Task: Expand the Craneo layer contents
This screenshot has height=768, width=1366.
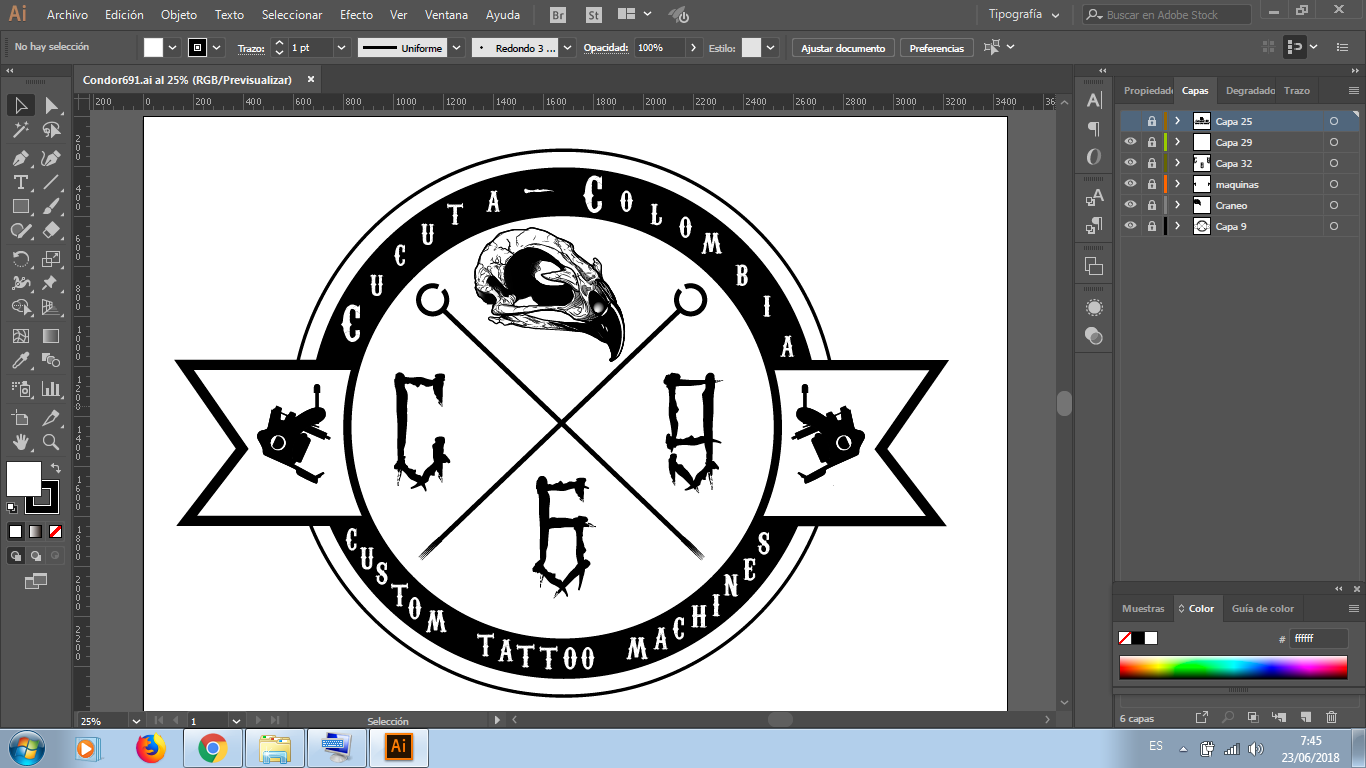Action: (1178, 205)
